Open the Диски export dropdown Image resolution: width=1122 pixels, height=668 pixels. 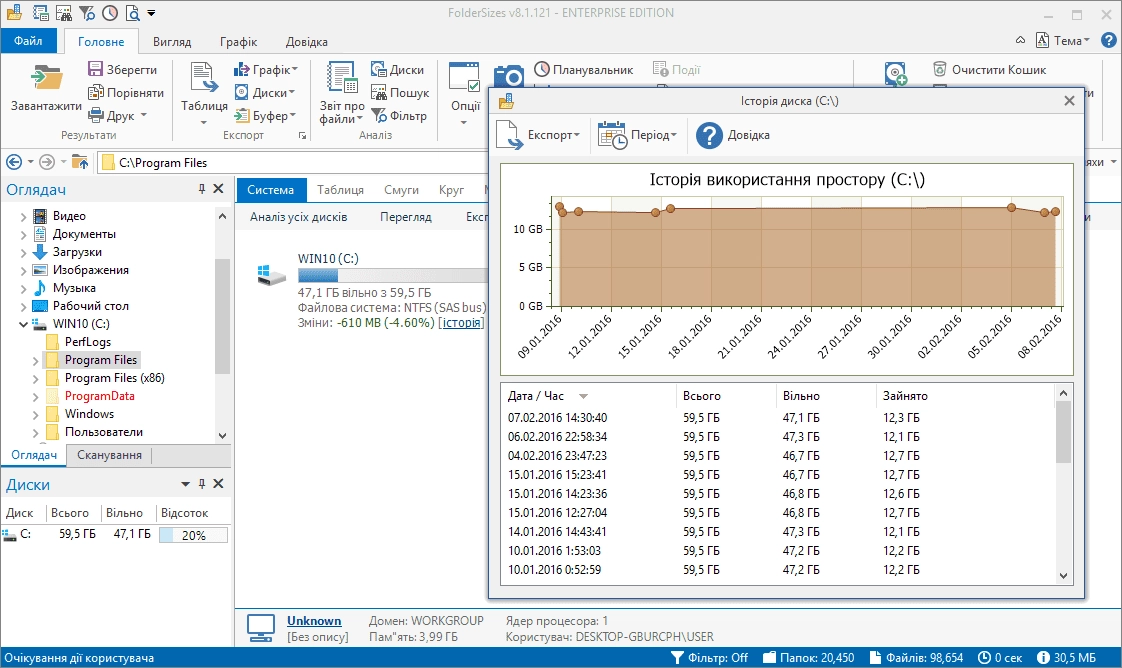tap(264, 92)
